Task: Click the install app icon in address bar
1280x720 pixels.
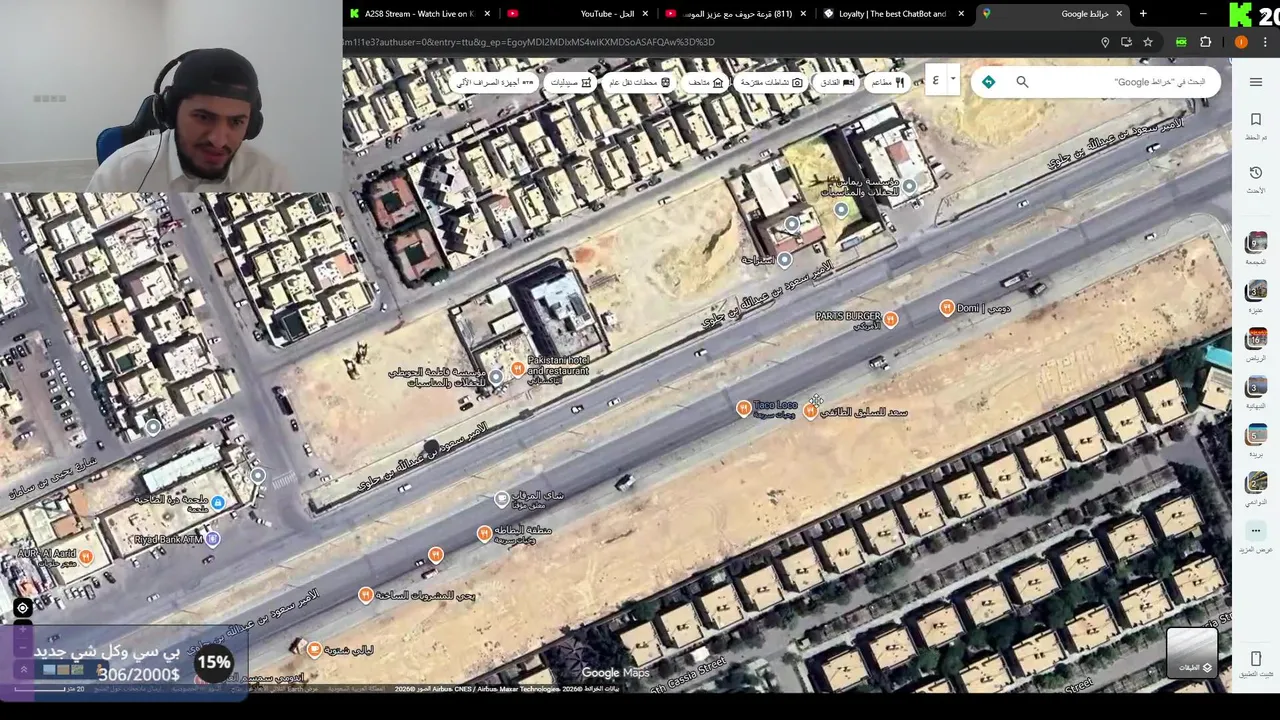Action: 1127,42
